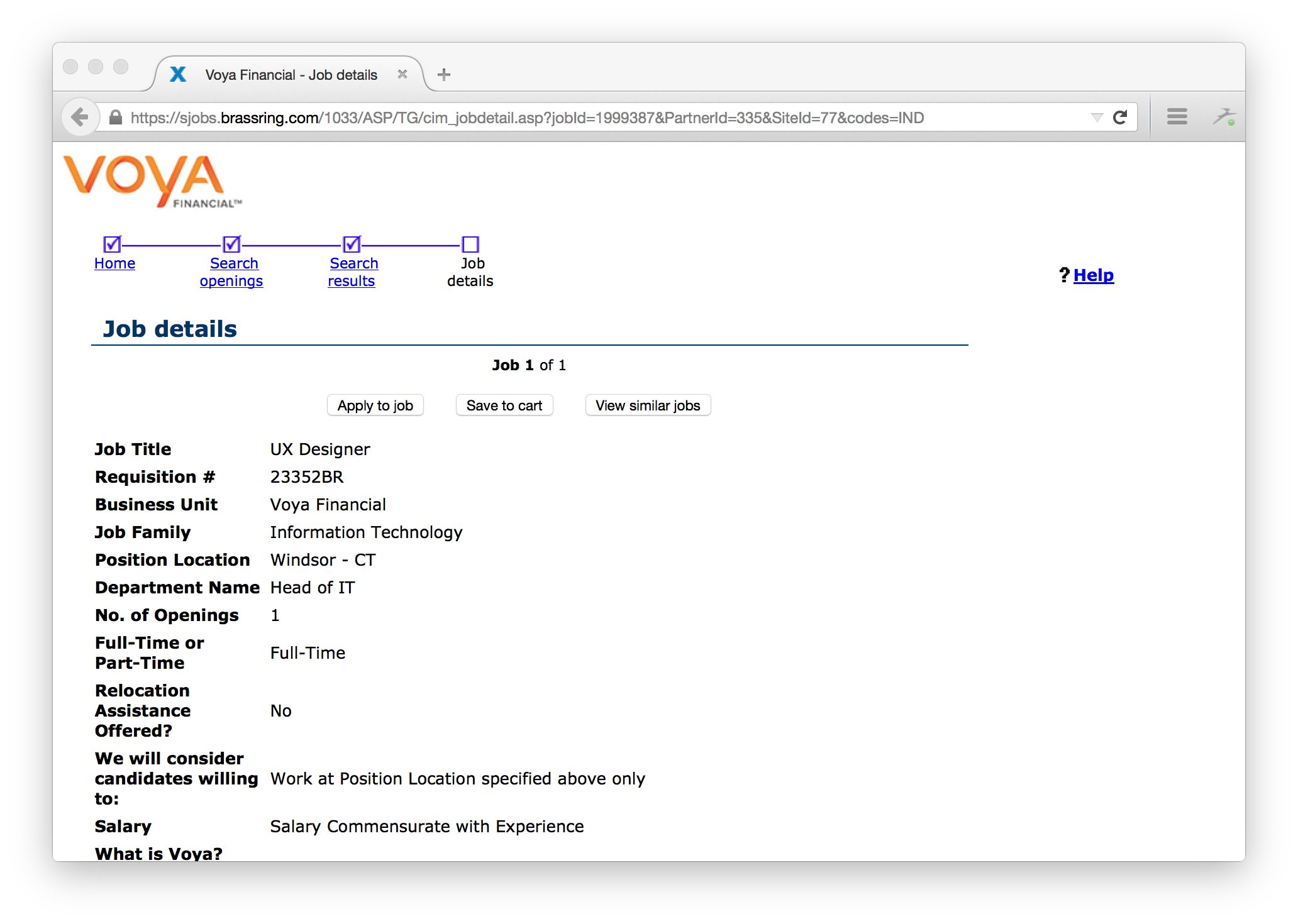Open the Search openings link

pos(231,272)
